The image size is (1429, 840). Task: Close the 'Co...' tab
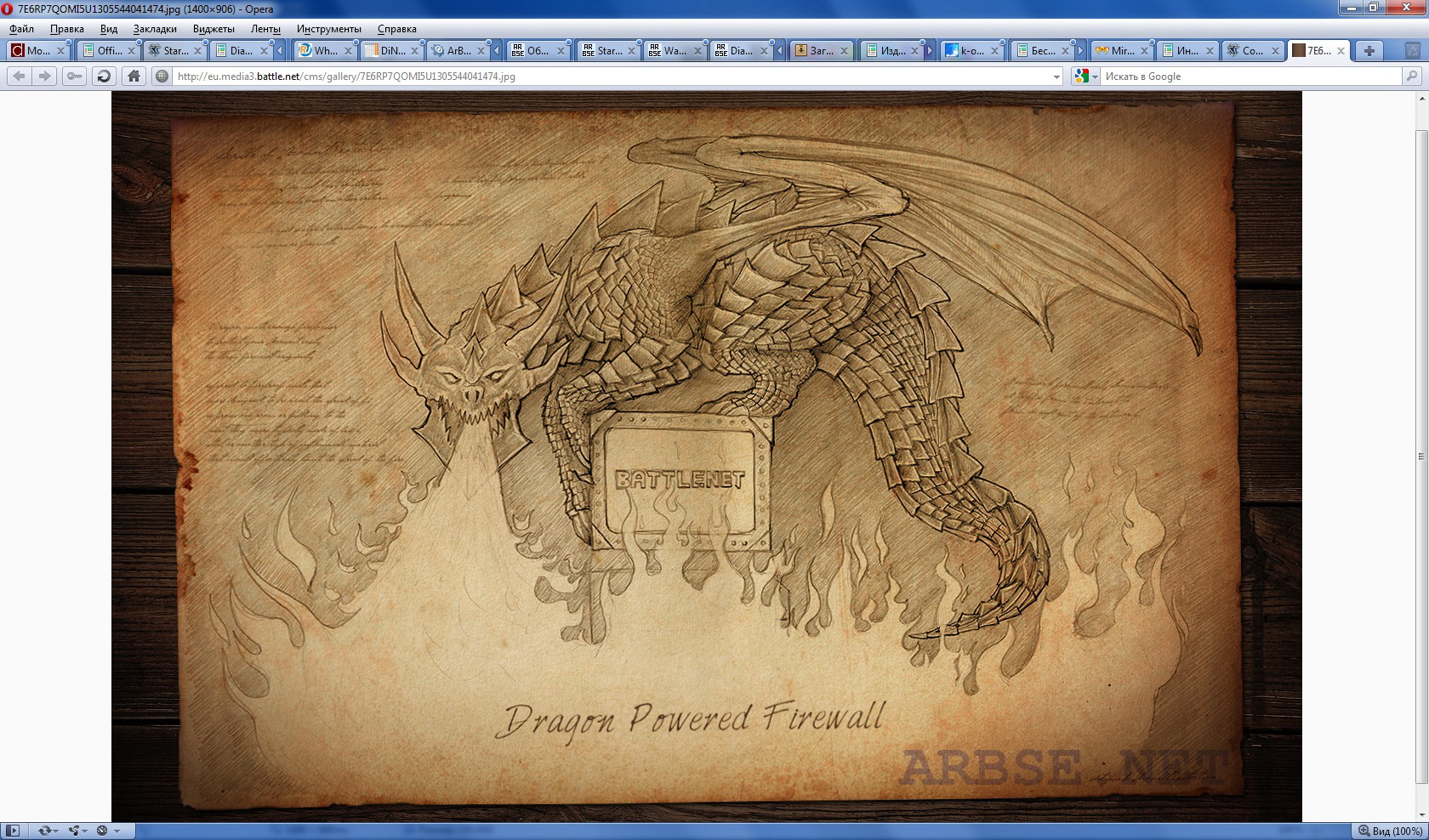[x=1275, y=51]
